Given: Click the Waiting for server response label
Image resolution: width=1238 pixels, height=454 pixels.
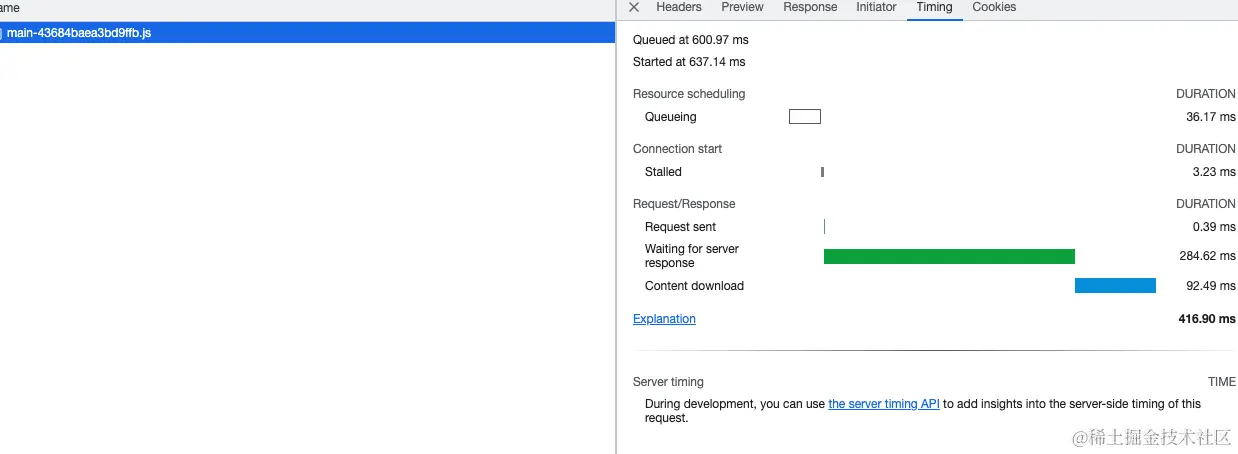Looking at the screenshot, I should [692, 256].
